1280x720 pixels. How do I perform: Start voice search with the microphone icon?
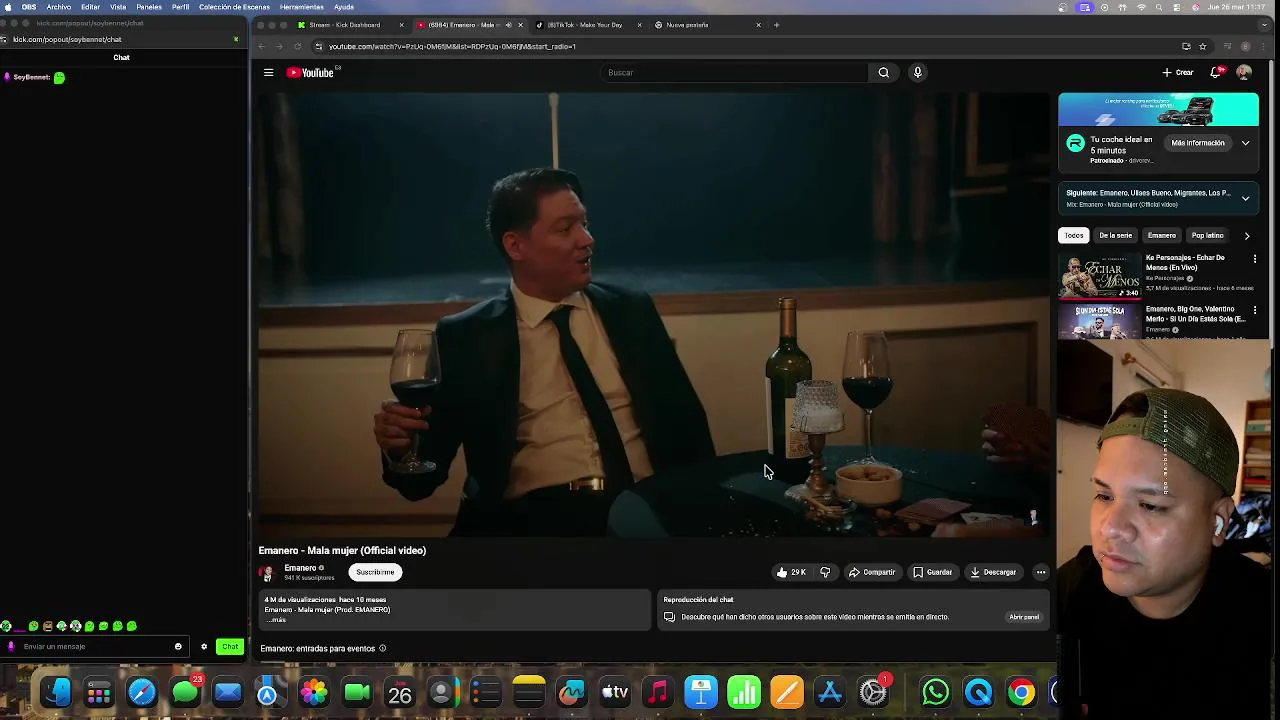click(x=917, y=72)
